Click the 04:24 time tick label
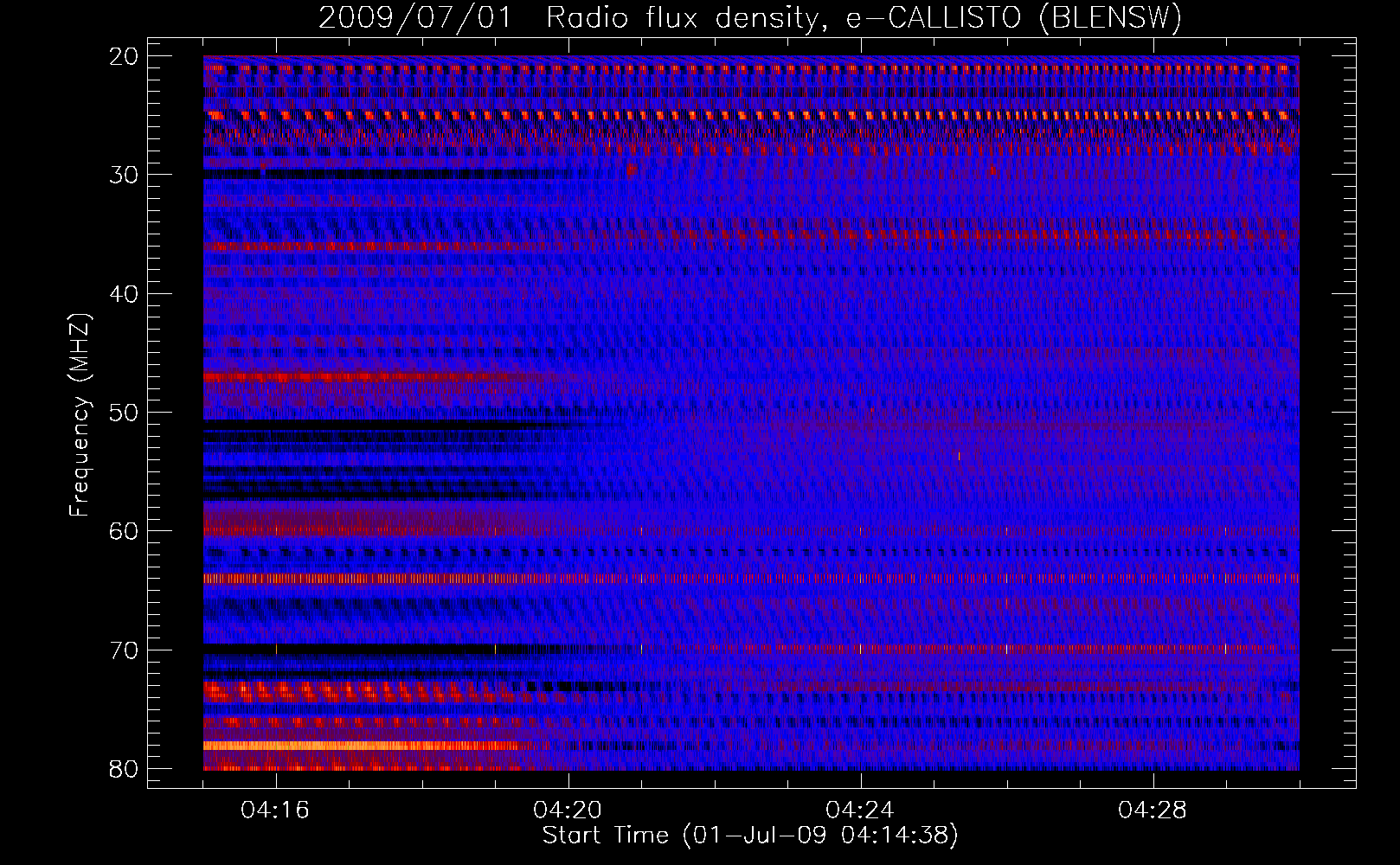This screenshot has height=865, width=1400. [860, 811]
